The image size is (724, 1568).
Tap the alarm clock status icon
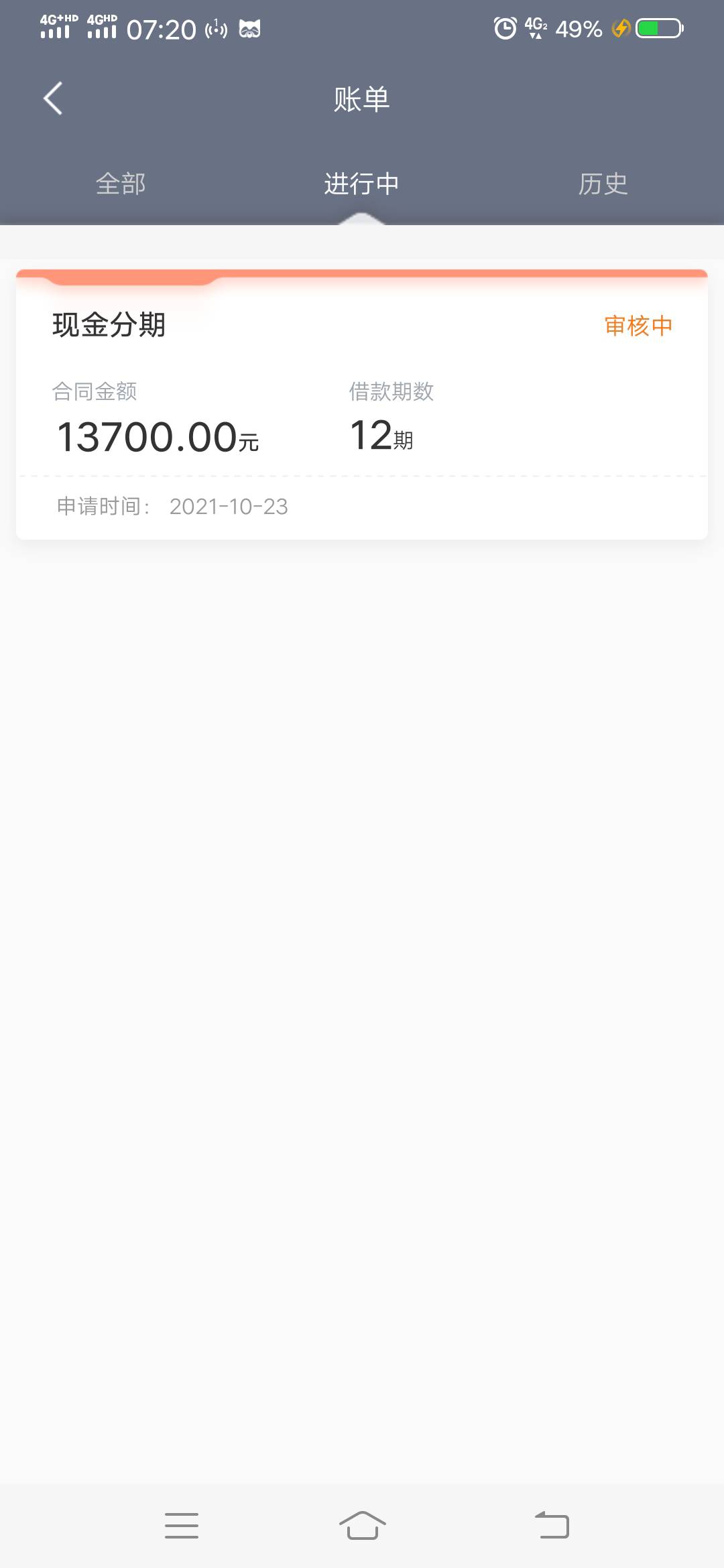pyautogui.click(x=505, y=28)
